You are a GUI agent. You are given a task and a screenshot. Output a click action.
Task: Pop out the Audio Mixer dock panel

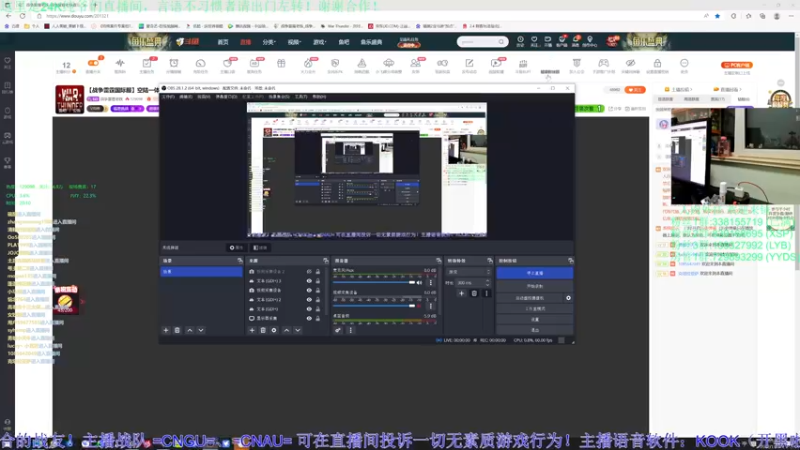[438, 261]
